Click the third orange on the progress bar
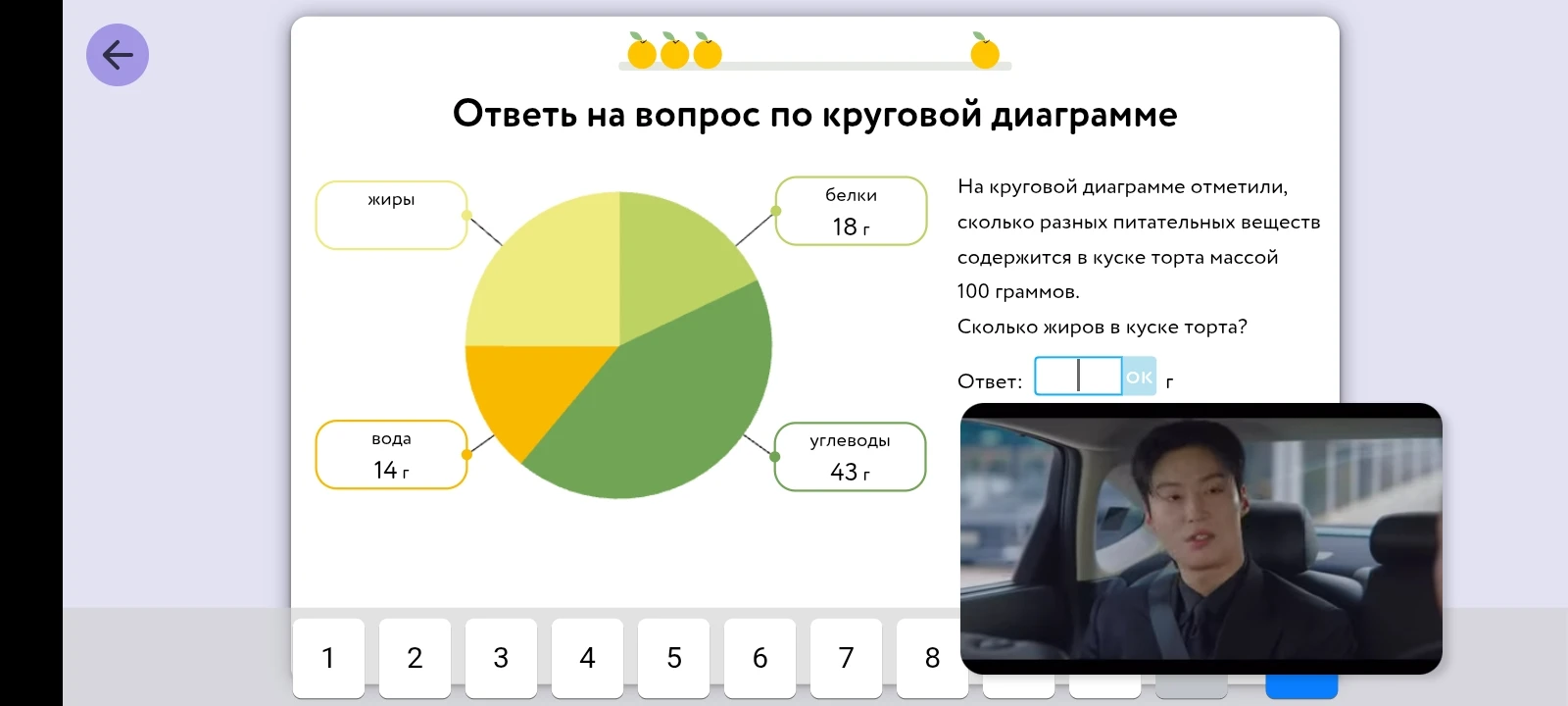 707,51
